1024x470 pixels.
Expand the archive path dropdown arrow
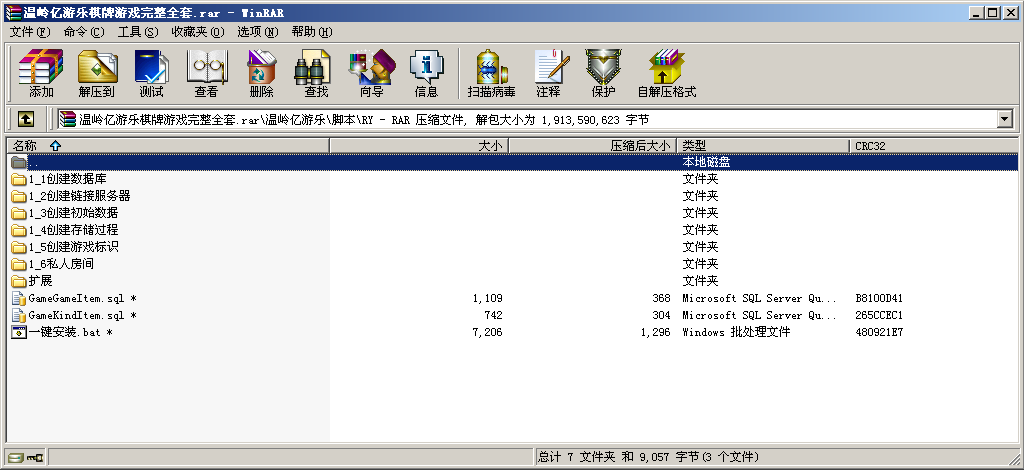pos(1004,120)
